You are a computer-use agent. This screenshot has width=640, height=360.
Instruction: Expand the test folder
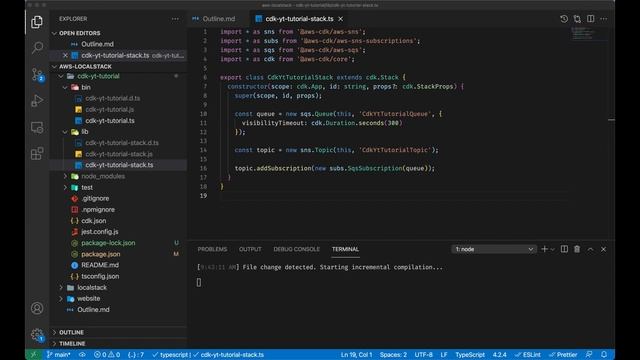[x=87, y=187]
